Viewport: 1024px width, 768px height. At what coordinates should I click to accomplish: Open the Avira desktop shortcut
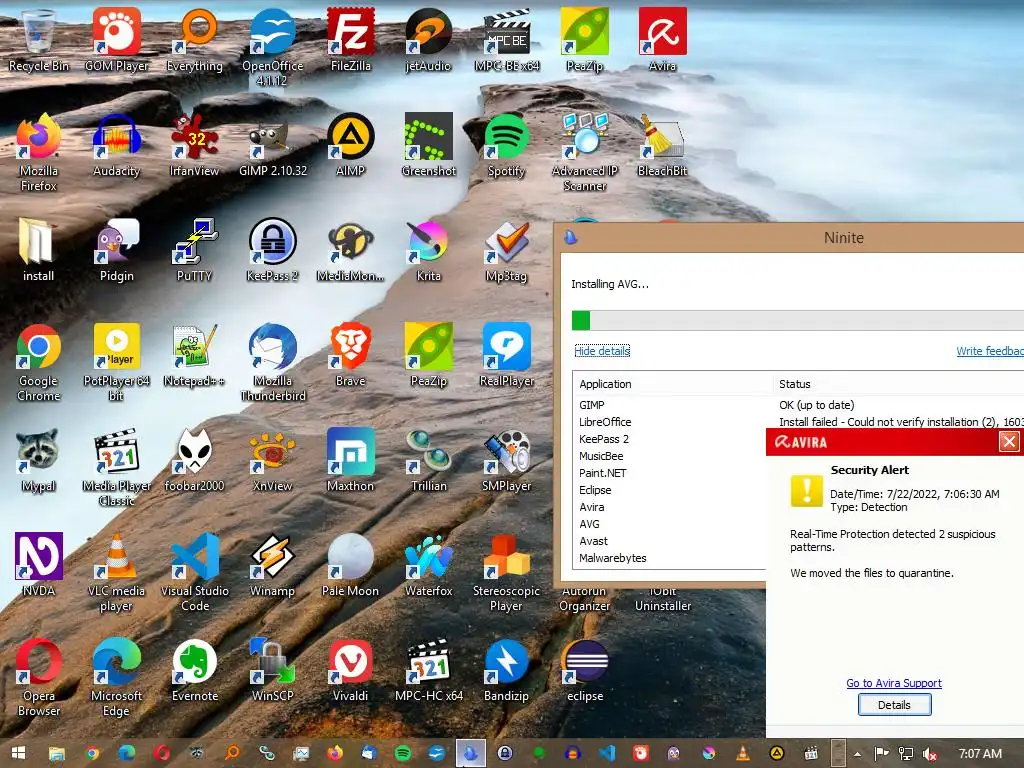662,39
